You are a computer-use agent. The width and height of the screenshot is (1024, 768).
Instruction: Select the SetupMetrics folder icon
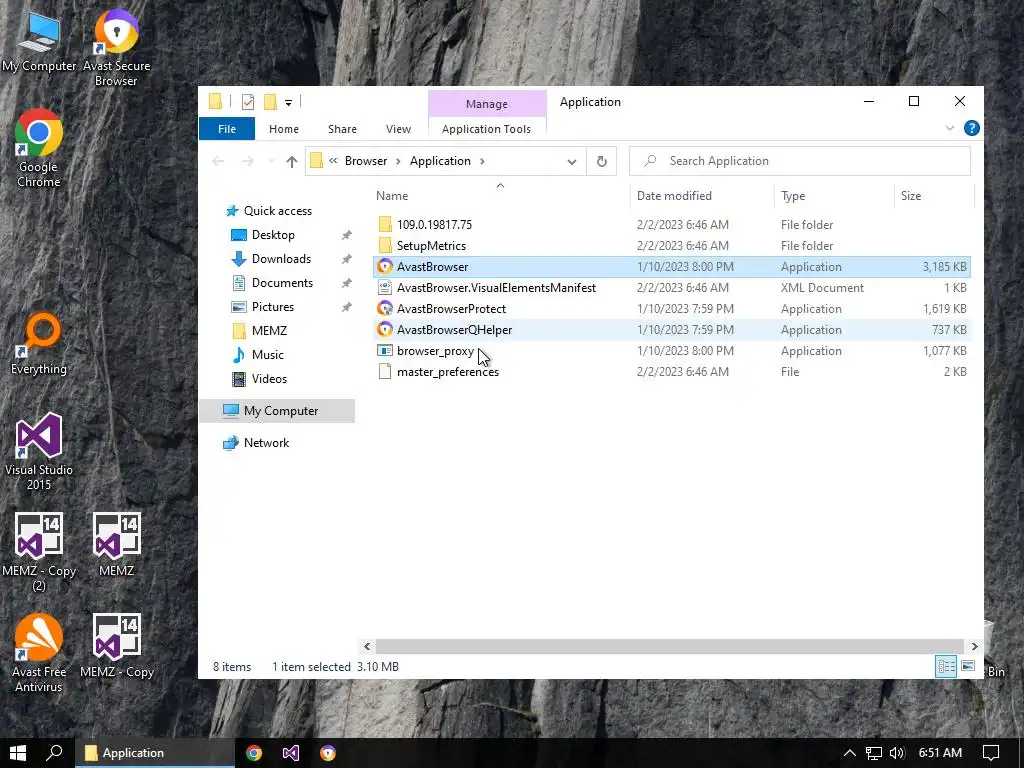pyautogui.click(x=385, y=246)
